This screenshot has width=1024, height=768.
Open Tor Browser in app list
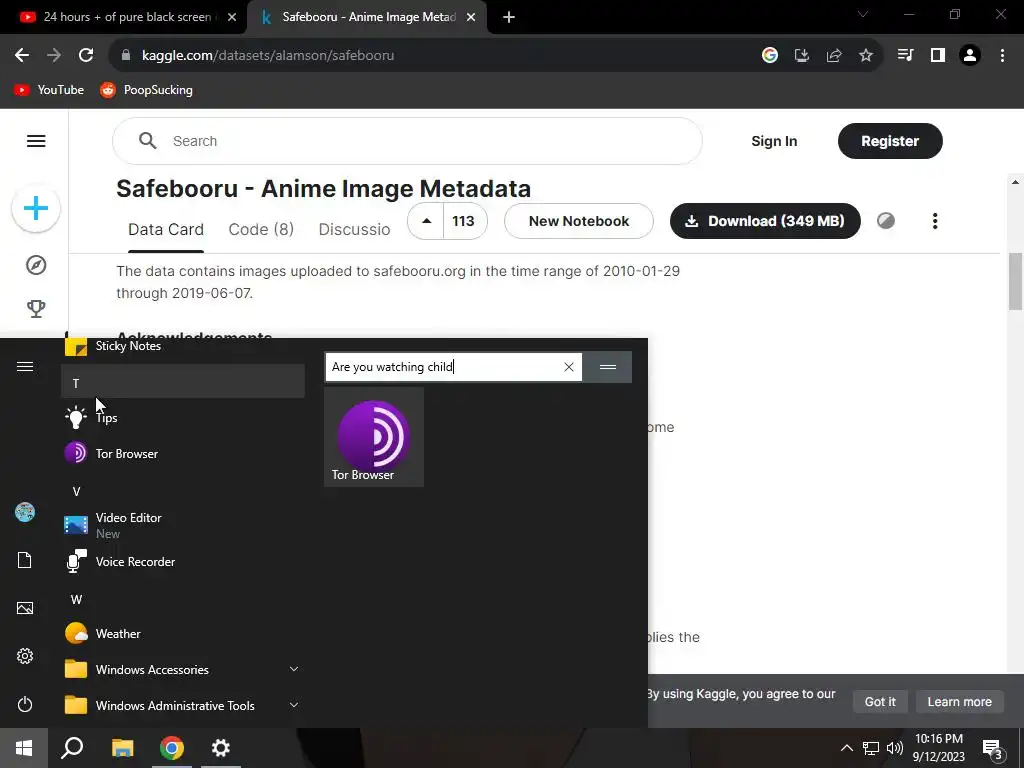(183, 453)
